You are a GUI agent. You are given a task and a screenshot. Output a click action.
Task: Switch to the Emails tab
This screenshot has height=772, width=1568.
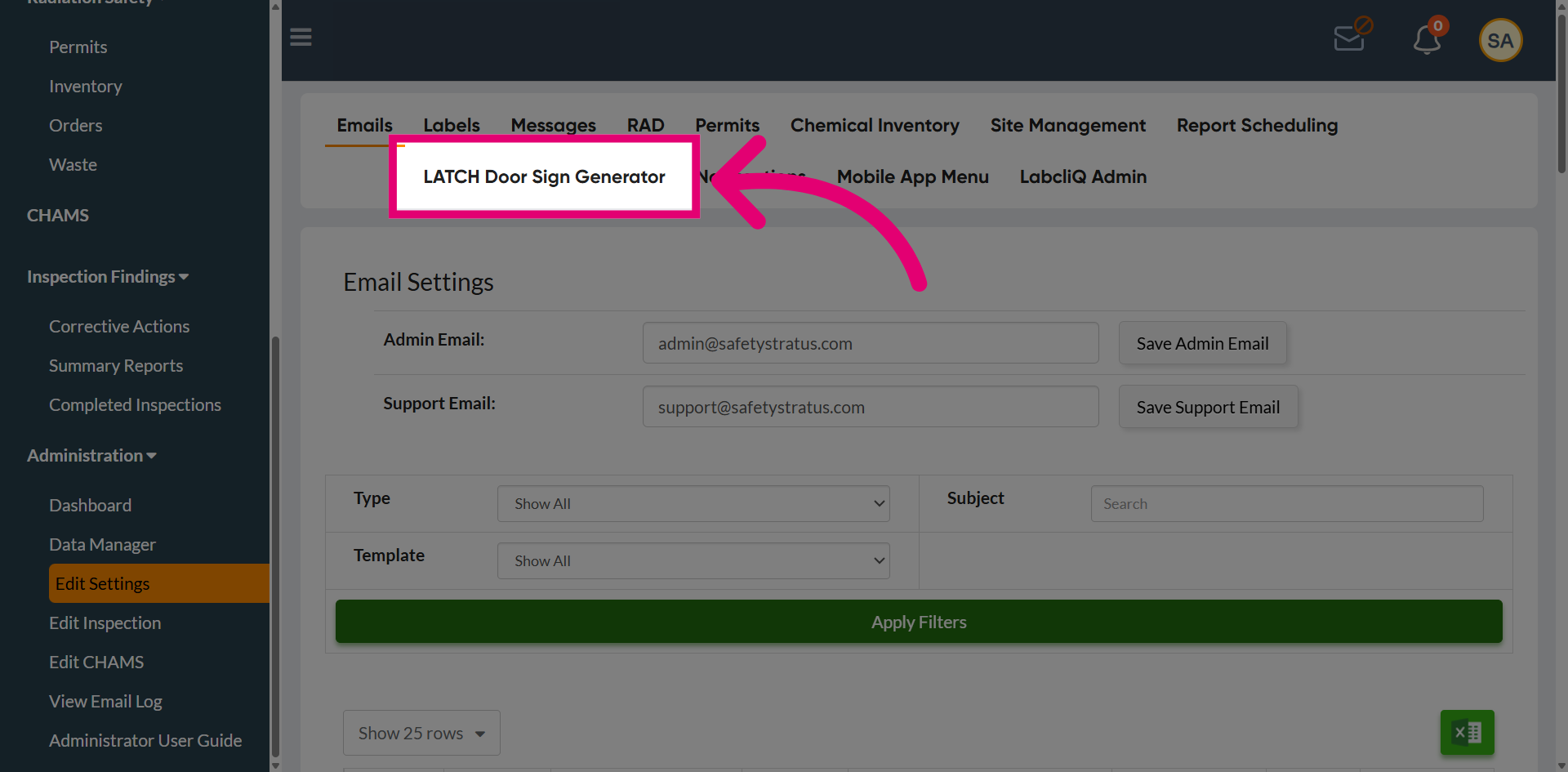tap(364, 125)
